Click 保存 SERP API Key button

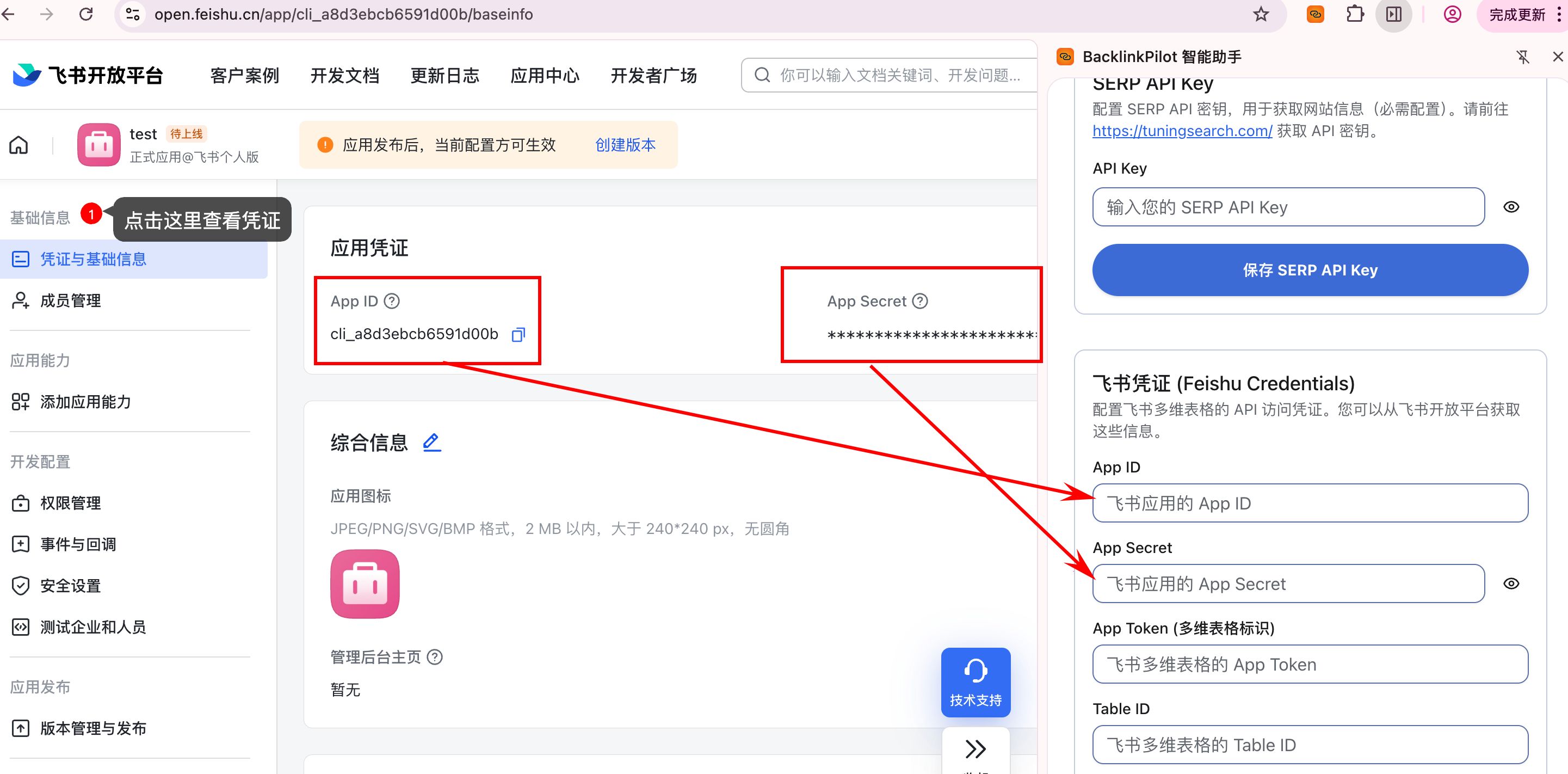tap(1310, 270)
